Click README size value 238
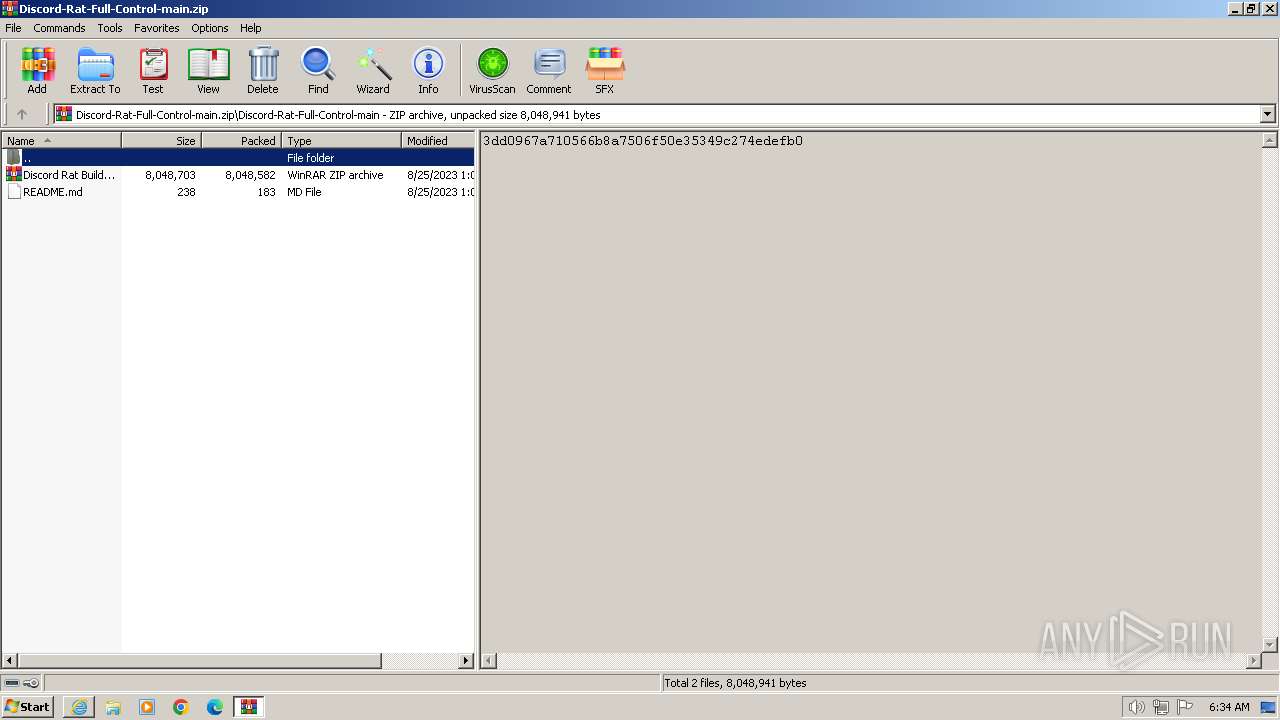This screenshot has width=1280, height=720. tap(186, 191)
